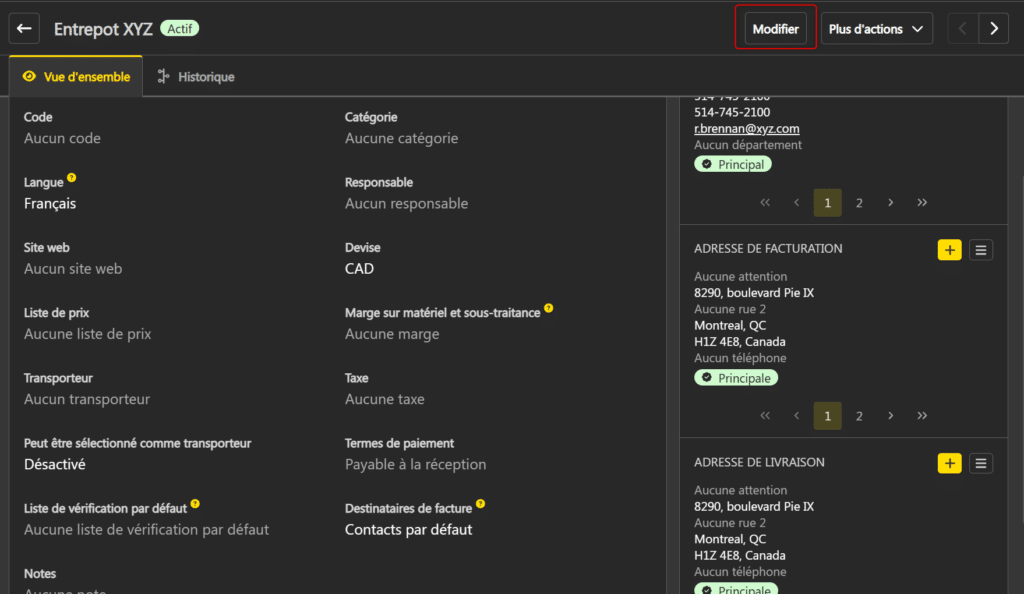Click help icon next to Langue
The height and width of the screenshot is (594, 1024).
click(72, 179)
